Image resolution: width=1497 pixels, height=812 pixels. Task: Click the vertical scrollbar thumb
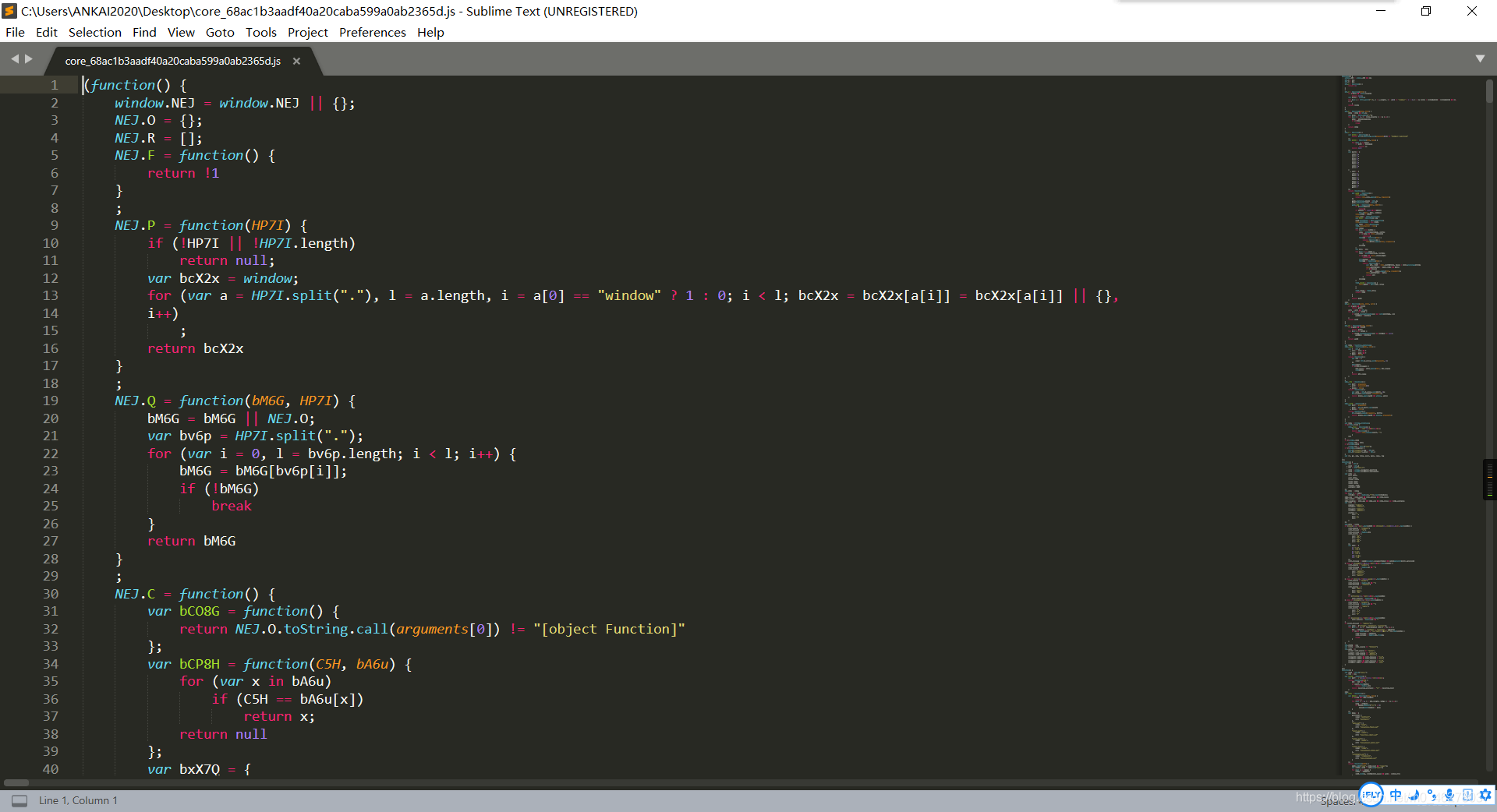tap(1489, 92)
